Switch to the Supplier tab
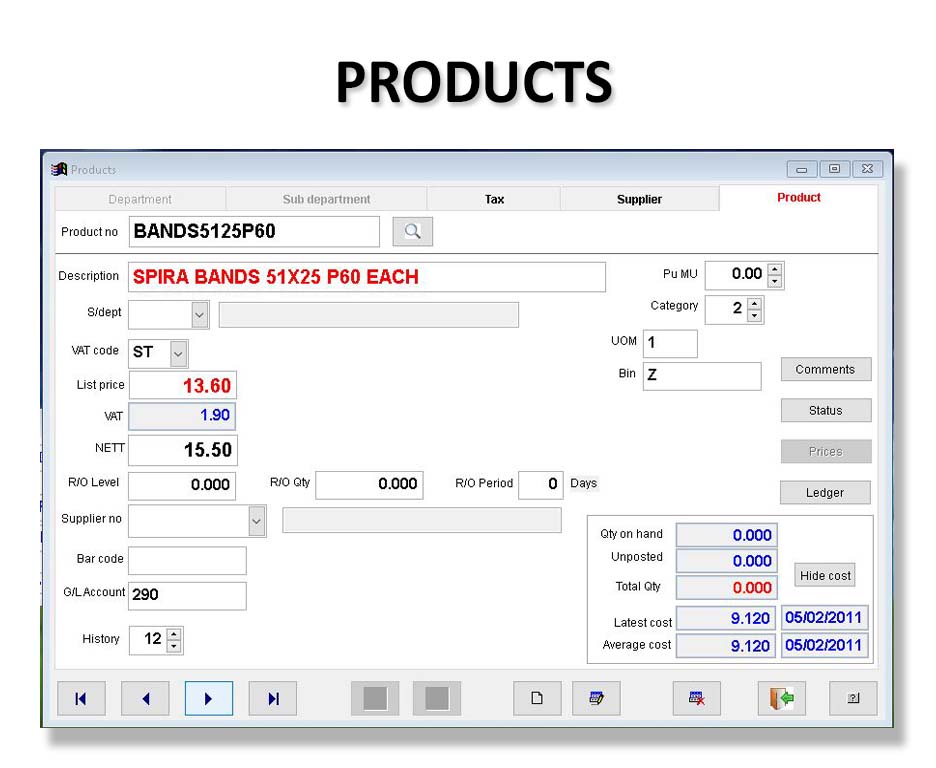The height and width of the screenshot is (768, 936). click(639, 199)
